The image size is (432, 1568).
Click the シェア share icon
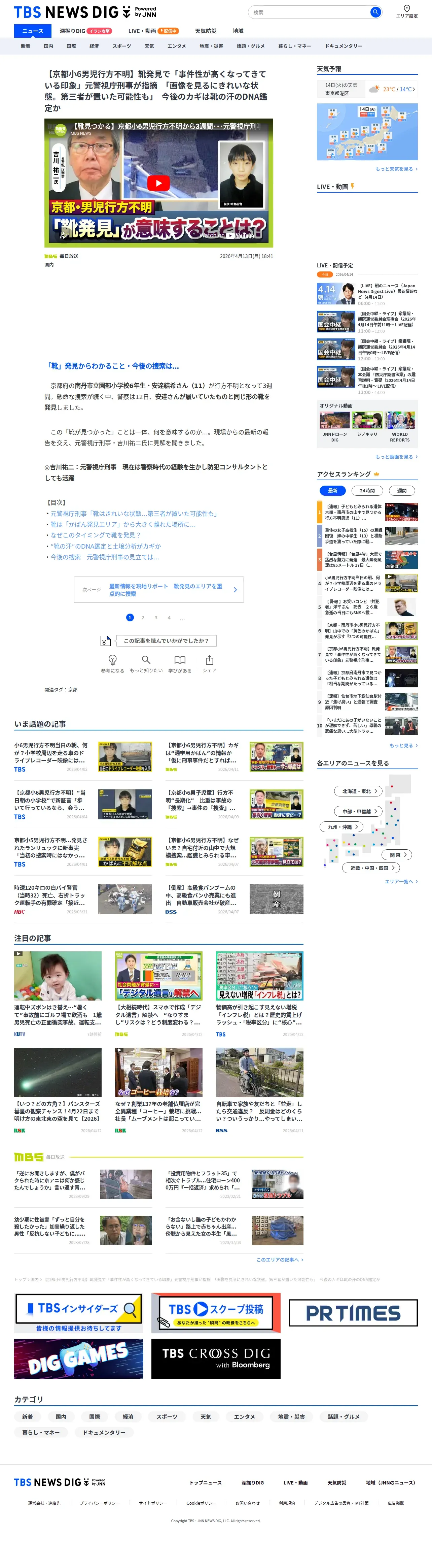point(209,660)
